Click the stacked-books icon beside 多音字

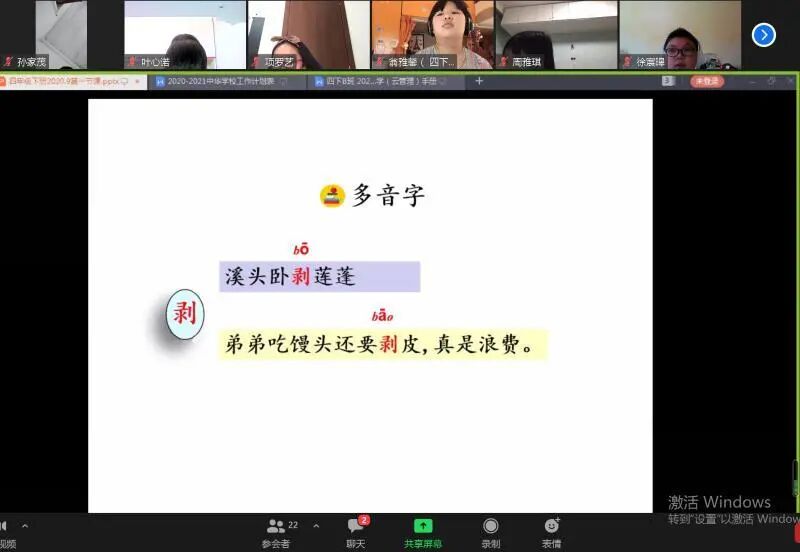click(332, 196)
